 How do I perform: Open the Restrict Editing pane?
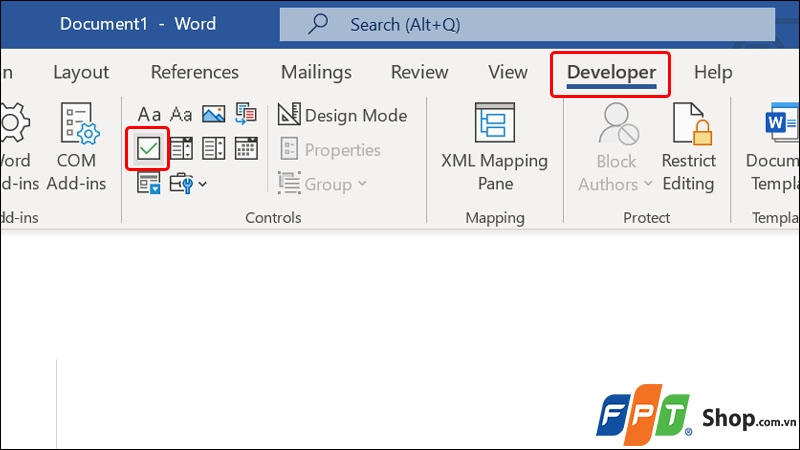coord(688,147)
